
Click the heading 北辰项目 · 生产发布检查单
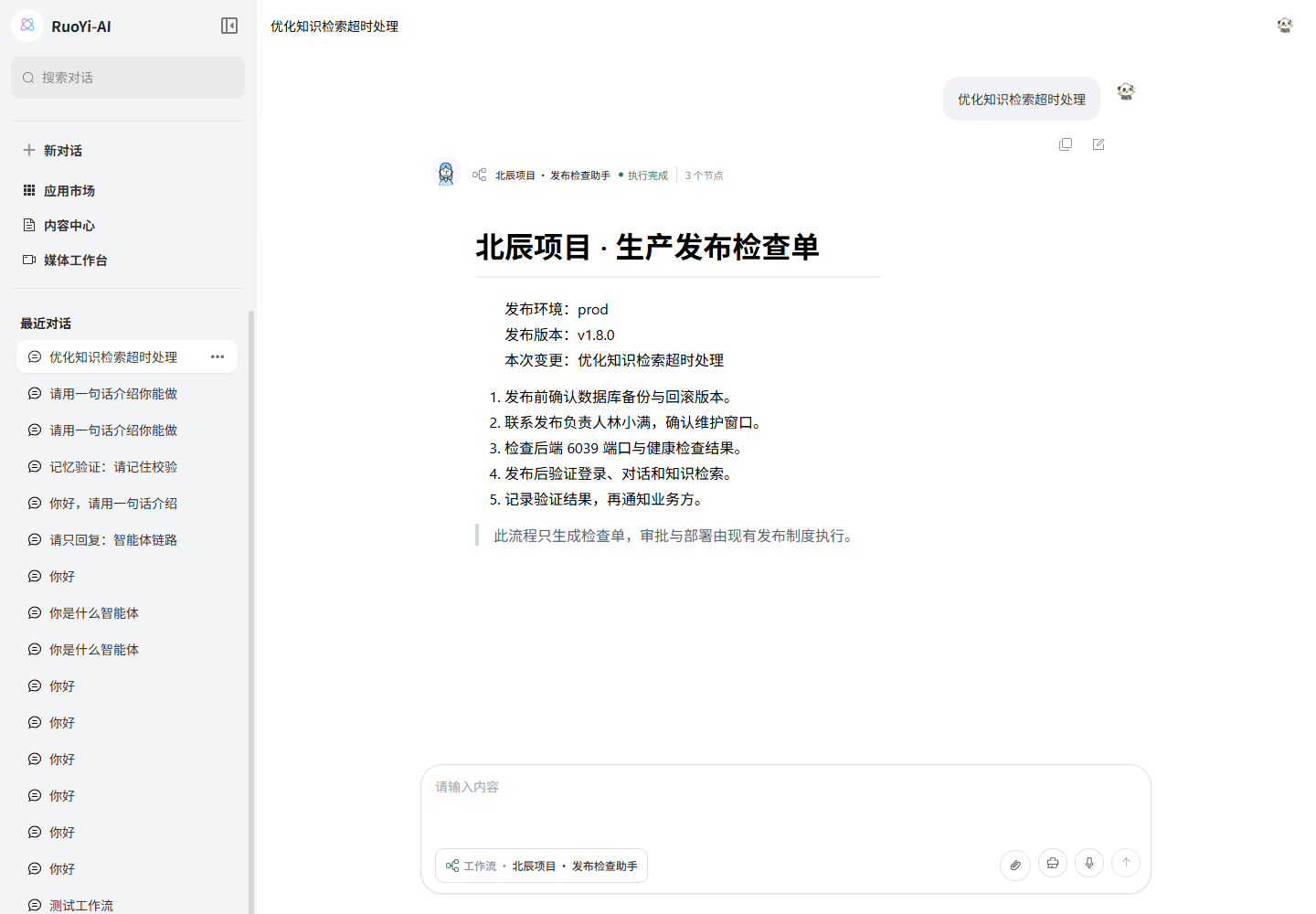(647, 247)
